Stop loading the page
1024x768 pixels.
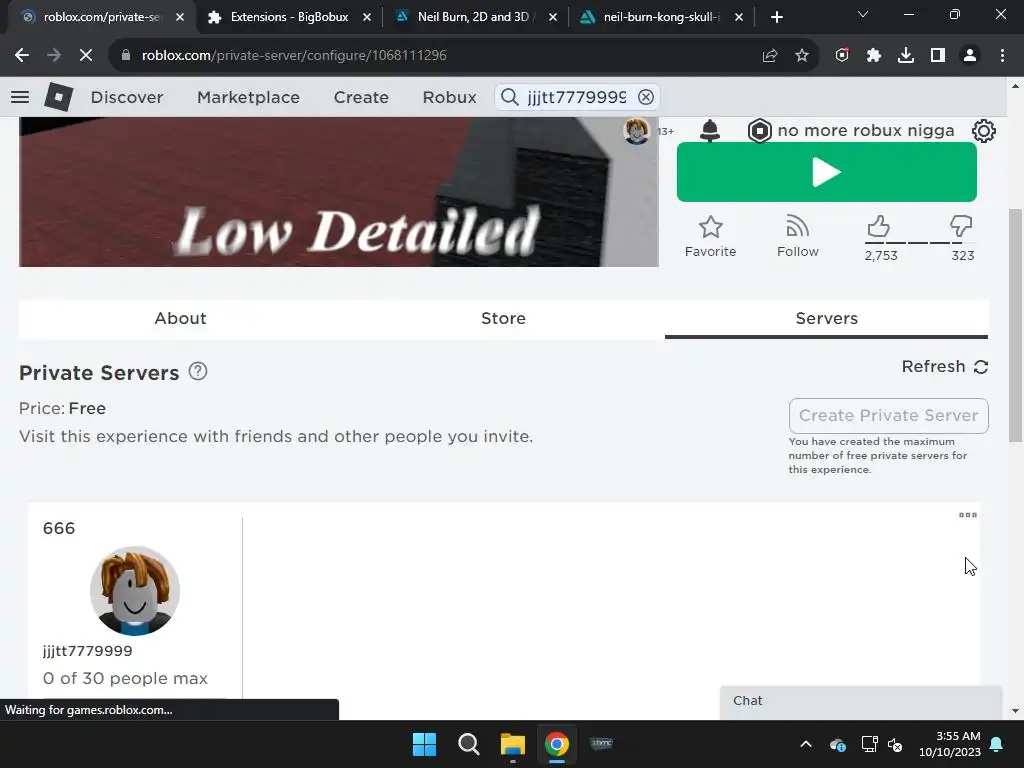[x=86, y=56]
